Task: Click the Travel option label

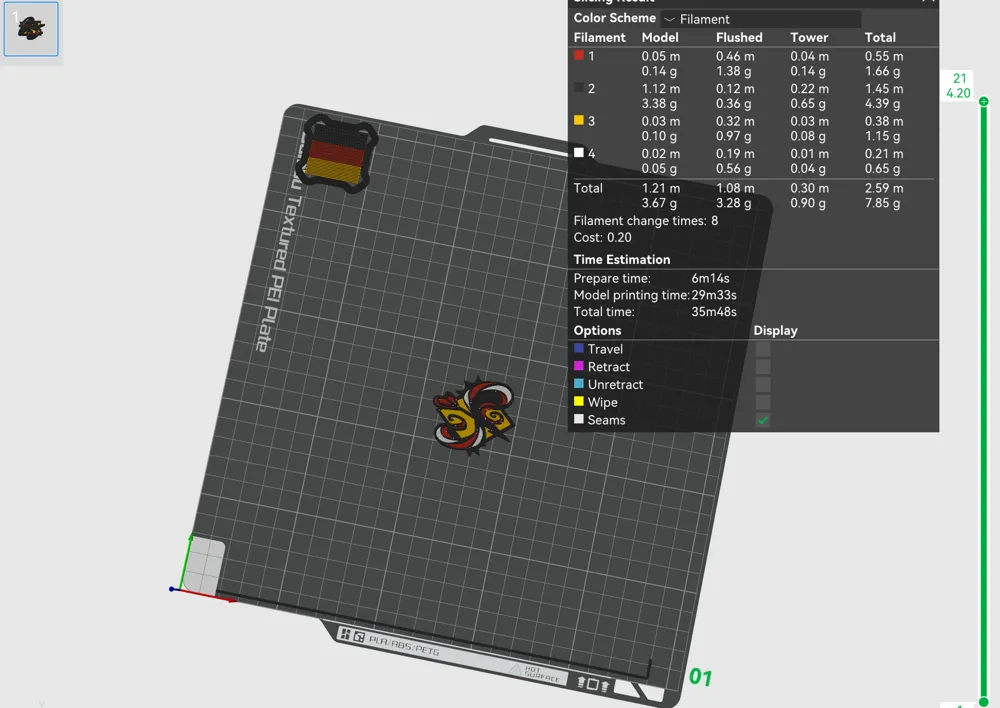Action: pos(605,349)
